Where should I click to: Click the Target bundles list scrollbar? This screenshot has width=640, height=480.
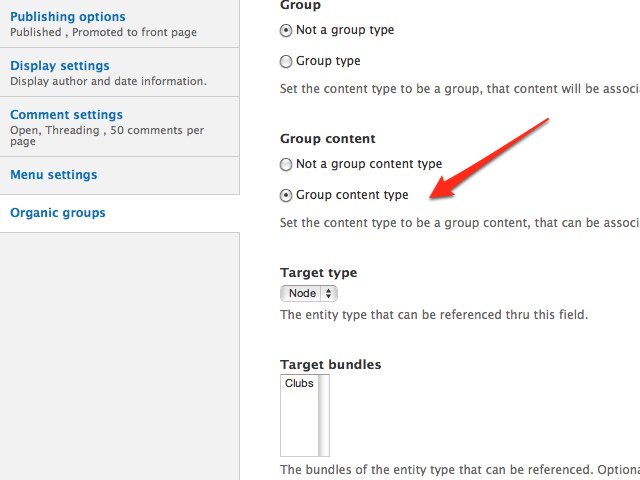pos(324,415)
